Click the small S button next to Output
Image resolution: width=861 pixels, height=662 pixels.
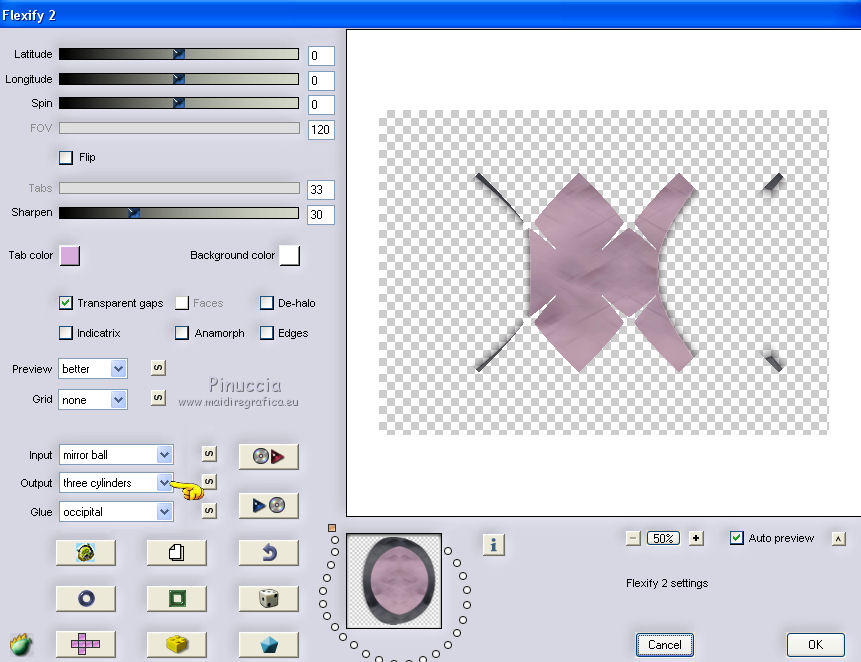(x=209, y=481)
